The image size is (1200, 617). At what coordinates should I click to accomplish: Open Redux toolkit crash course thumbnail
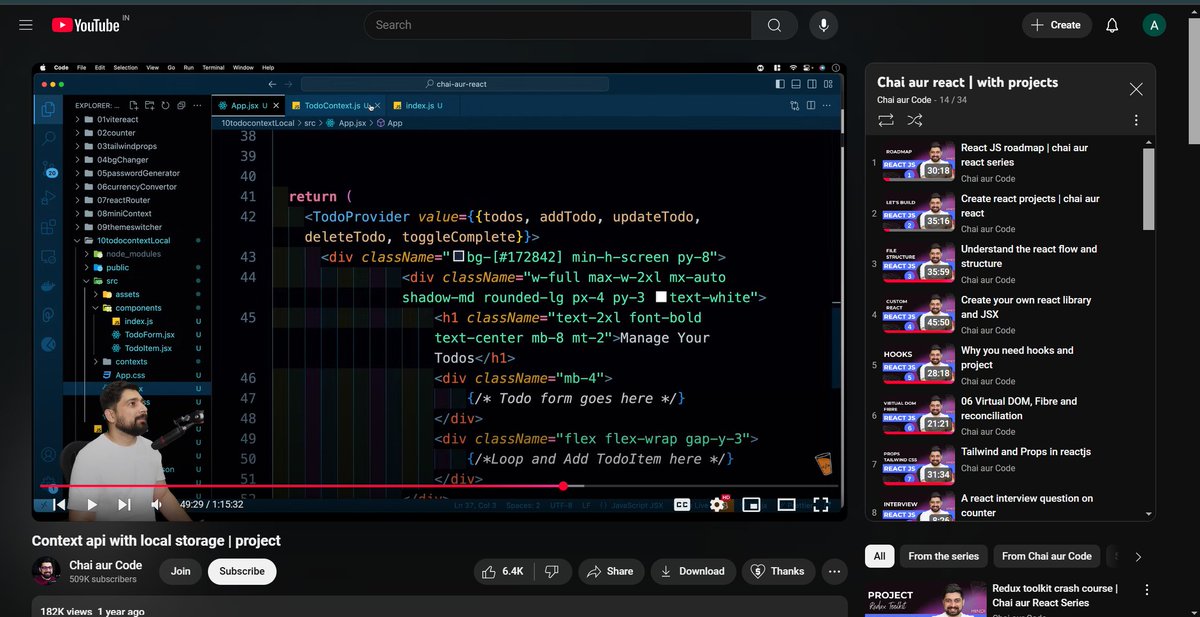click(x=924, y=599)
